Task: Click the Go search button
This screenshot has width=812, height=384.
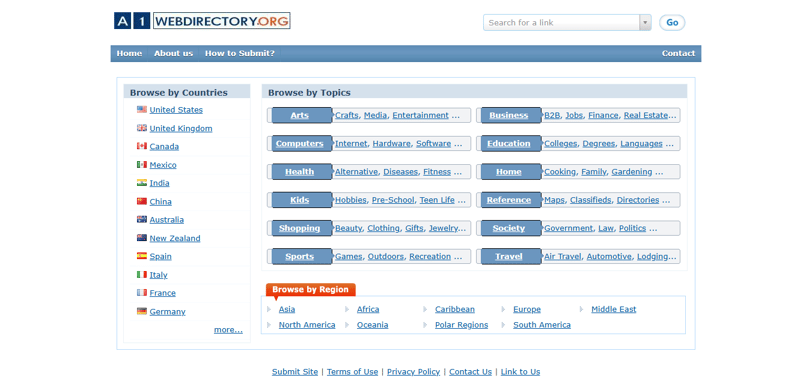Action: 672,23
